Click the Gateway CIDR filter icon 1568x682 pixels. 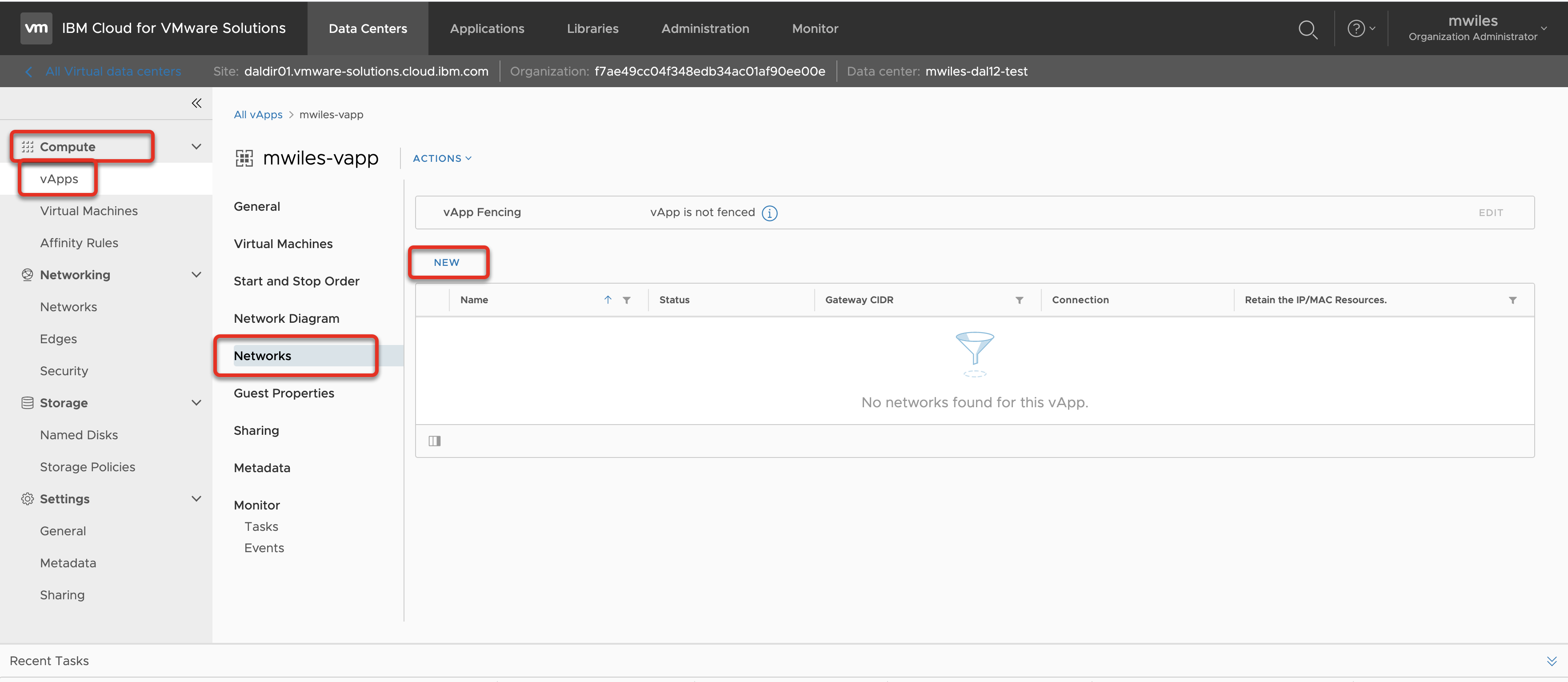pos(1019,300)
